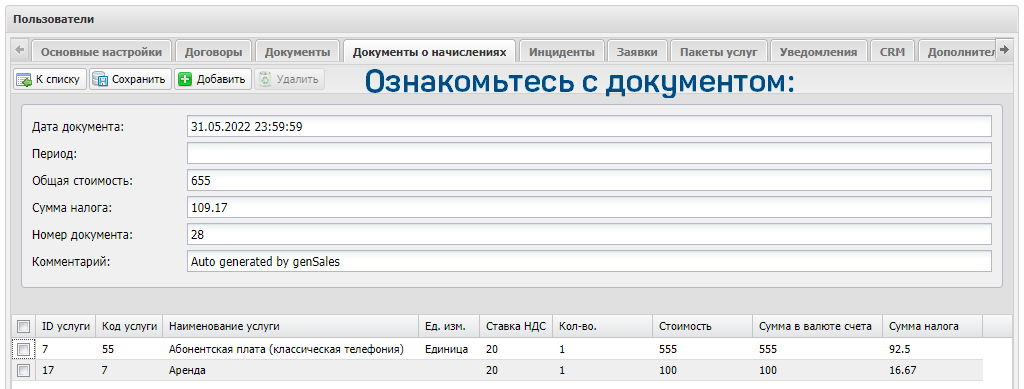
Task: Click the Кол-во. column header
Action: (x=602, y=326)
